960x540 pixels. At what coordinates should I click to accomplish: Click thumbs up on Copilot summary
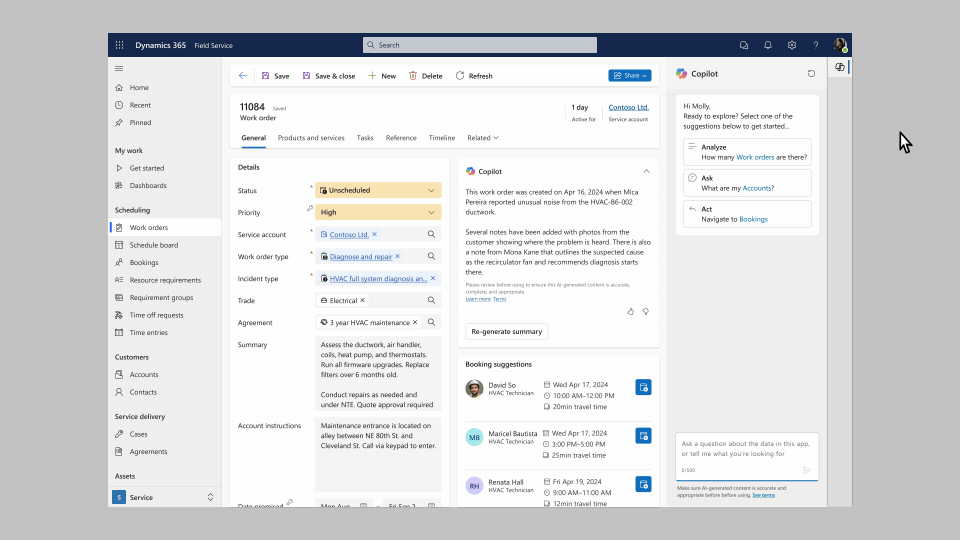pos(631,311)
